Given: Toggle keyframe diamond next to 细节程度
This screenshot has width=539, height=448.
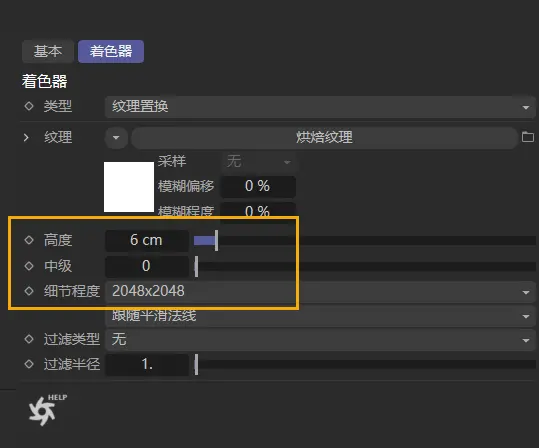Looking at the screenshot, I should (29, 291).
